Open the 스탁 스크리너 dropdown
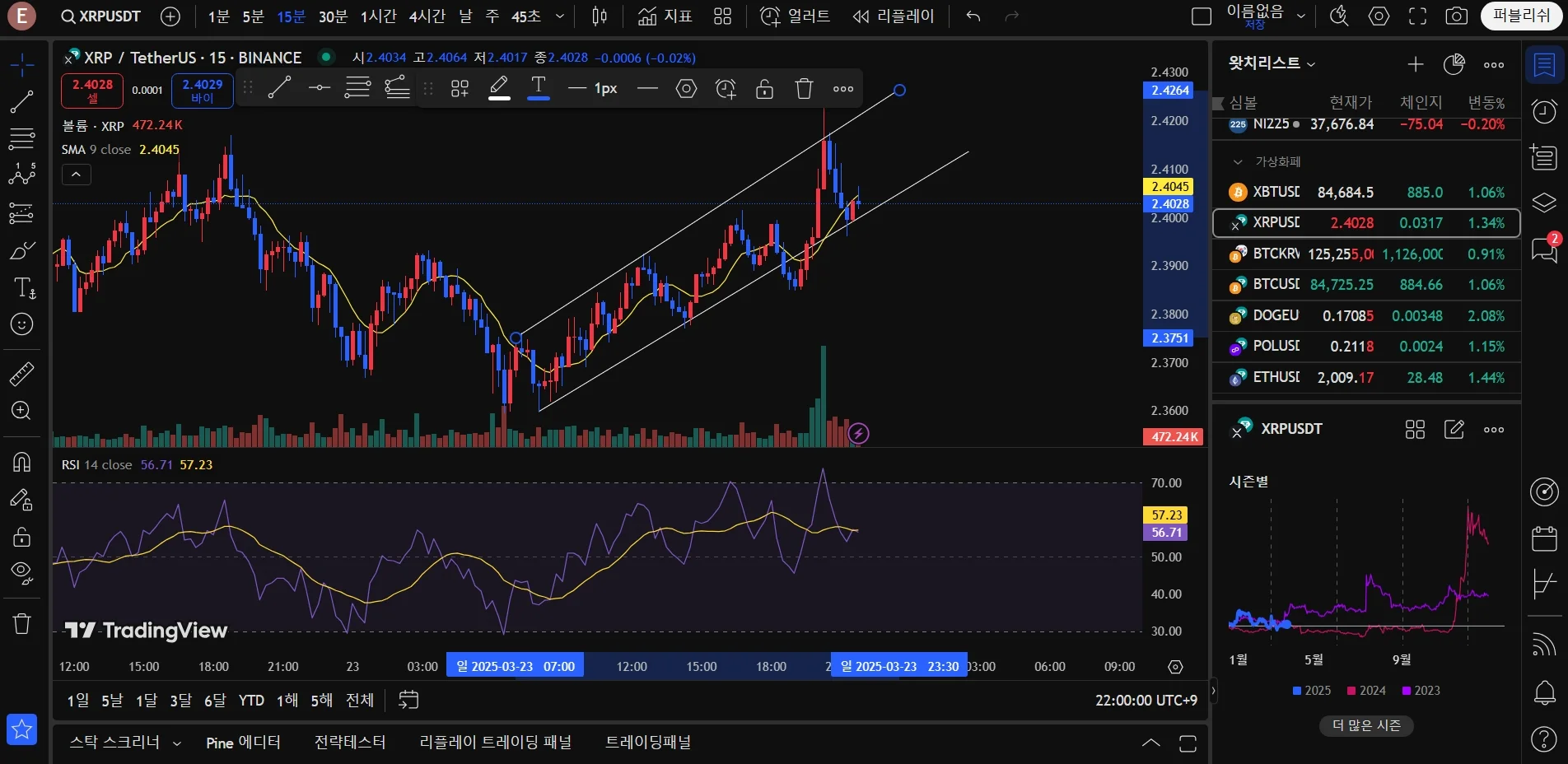The width and height of the screenshot is (1568, 764). pyautogui.click(x=125, y=743)
